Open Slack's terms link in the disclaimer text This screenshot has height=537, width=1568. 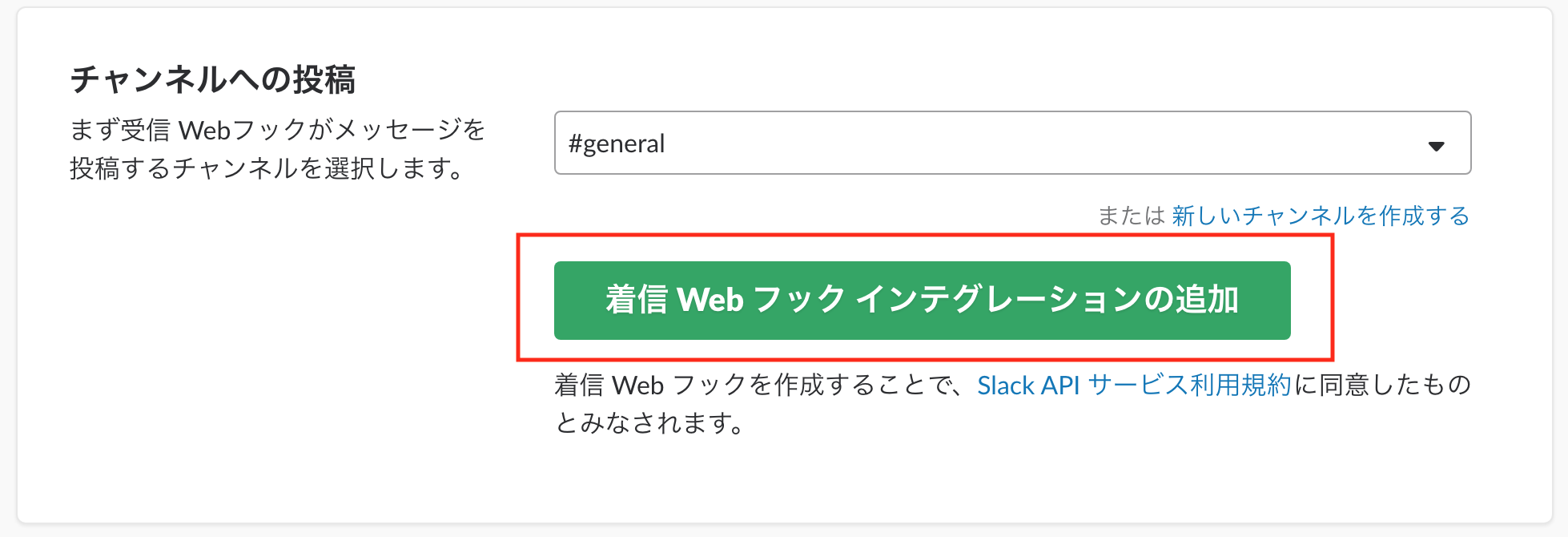pos(1134,386)
